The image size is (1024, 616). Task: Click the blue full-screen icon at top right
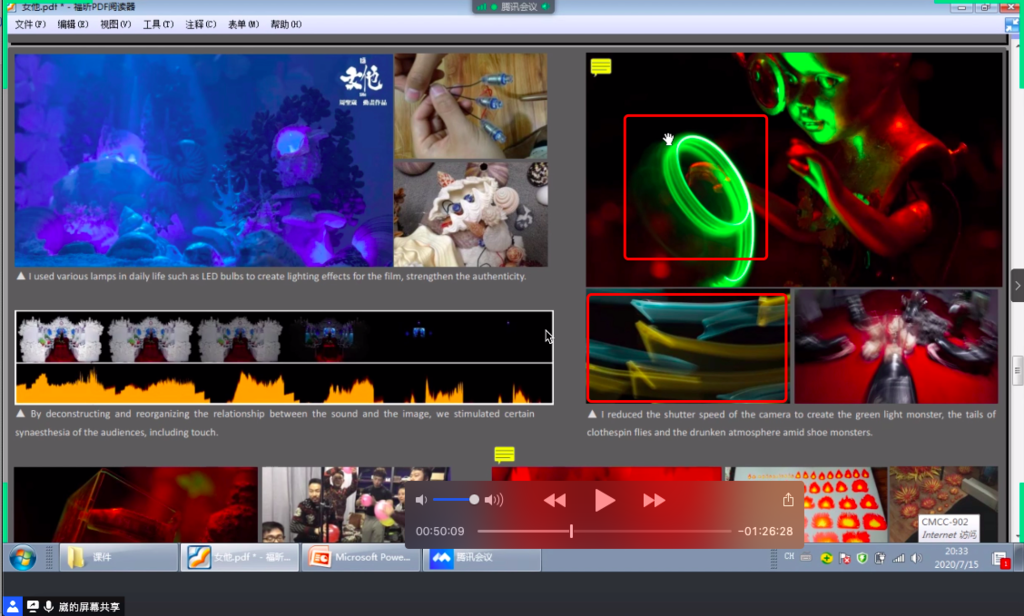(x=1013, y=25)
